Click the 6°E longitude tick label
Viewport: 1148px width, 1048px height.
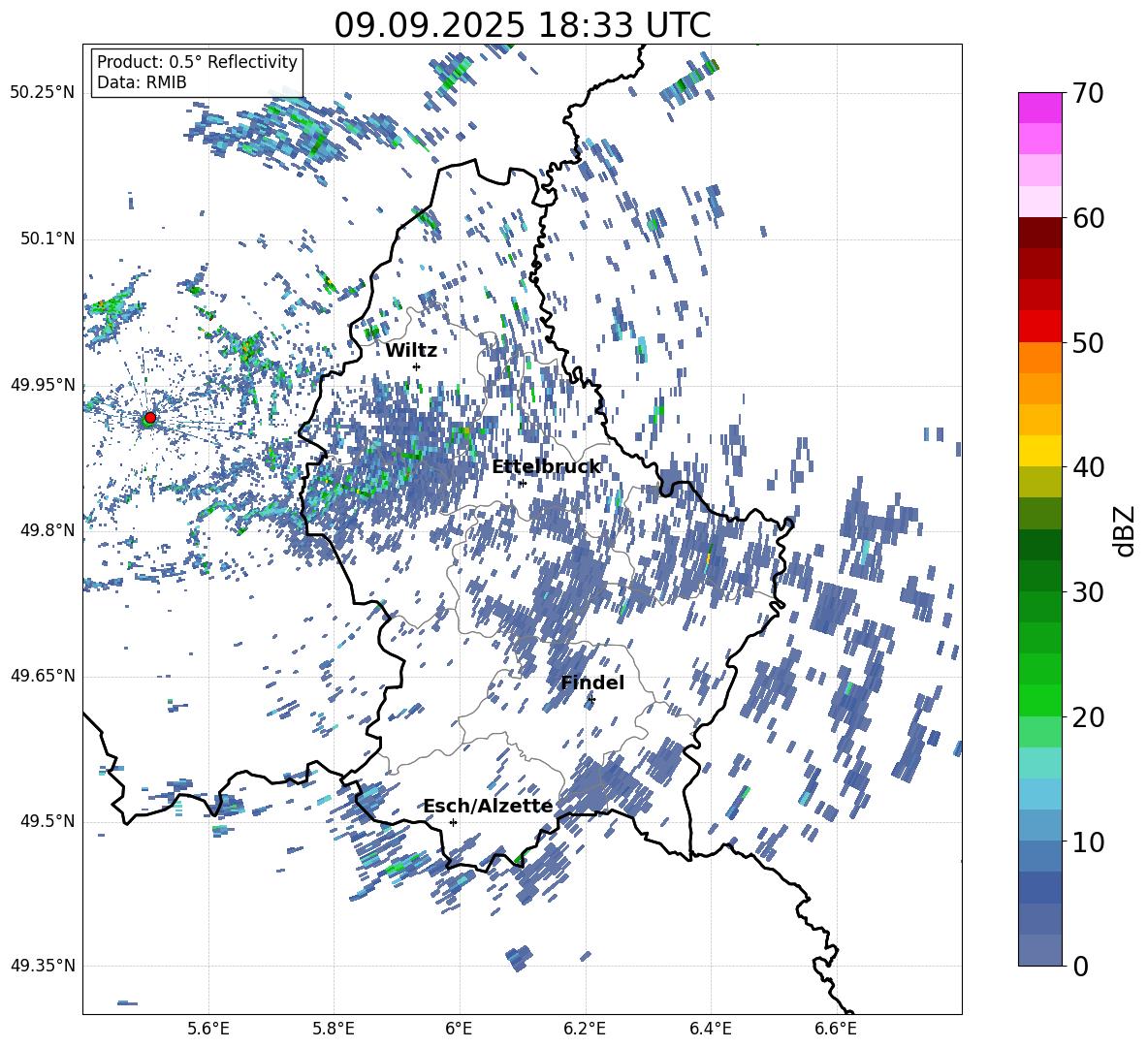coord(459,1029)
